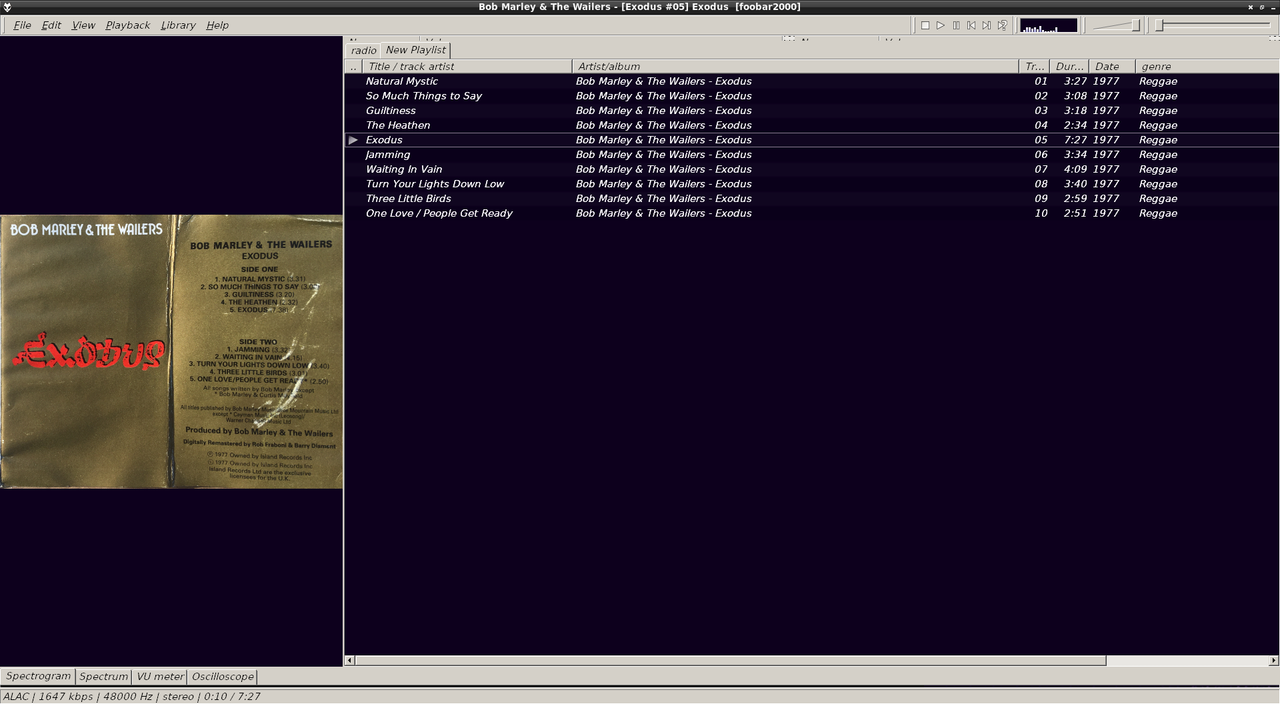Click the status bar ALAC playback info

tap(132, 696)
